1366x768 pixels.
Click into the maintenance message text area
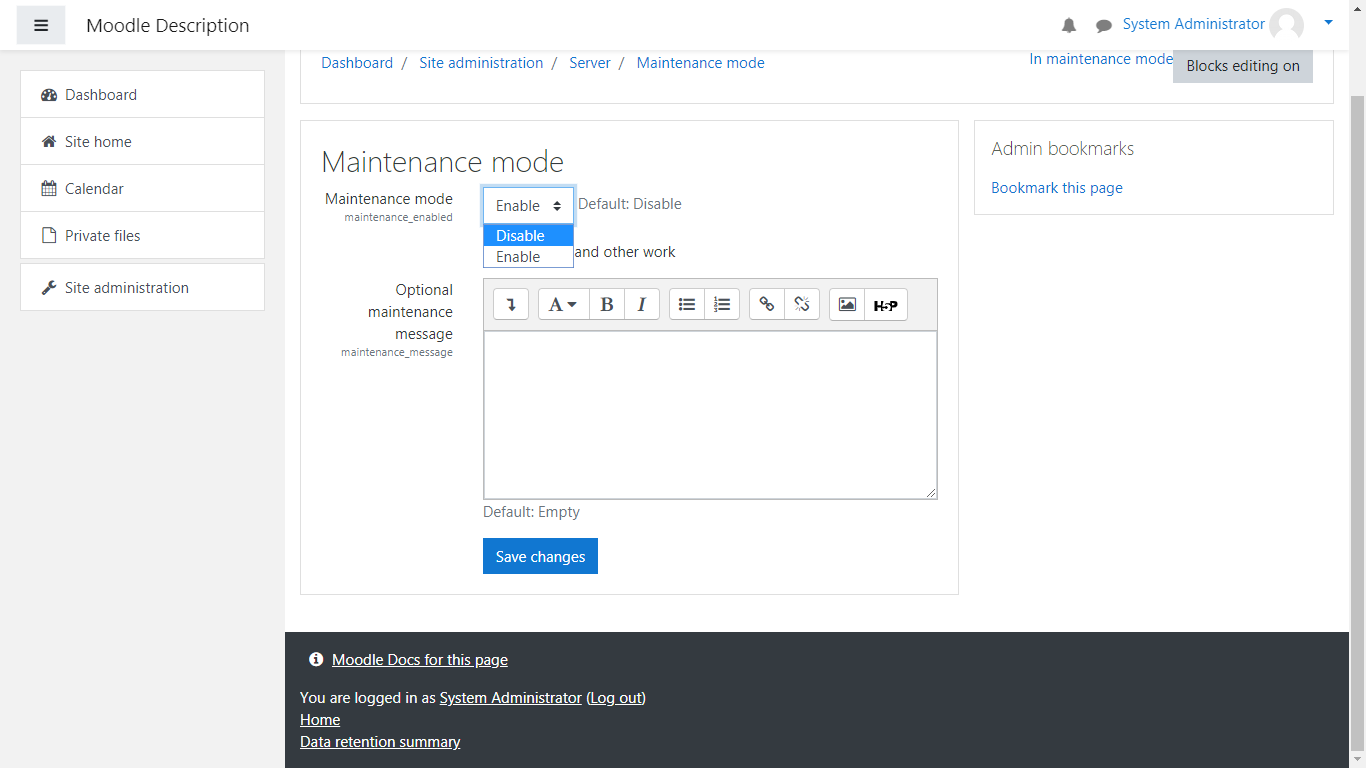pos(710,415)
